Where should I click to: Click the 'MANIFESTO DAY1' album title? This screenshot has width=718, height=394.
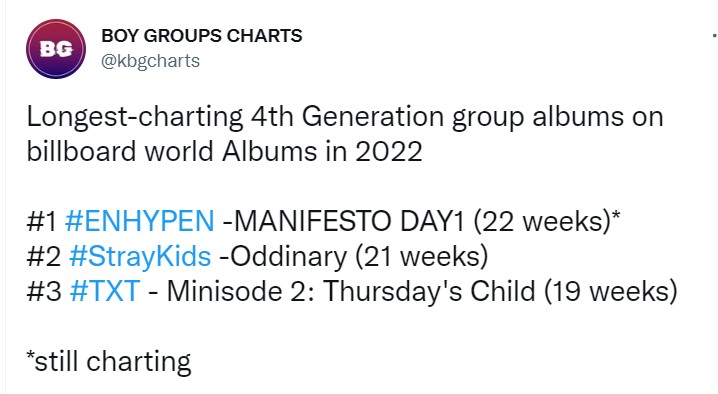[348, 221]
